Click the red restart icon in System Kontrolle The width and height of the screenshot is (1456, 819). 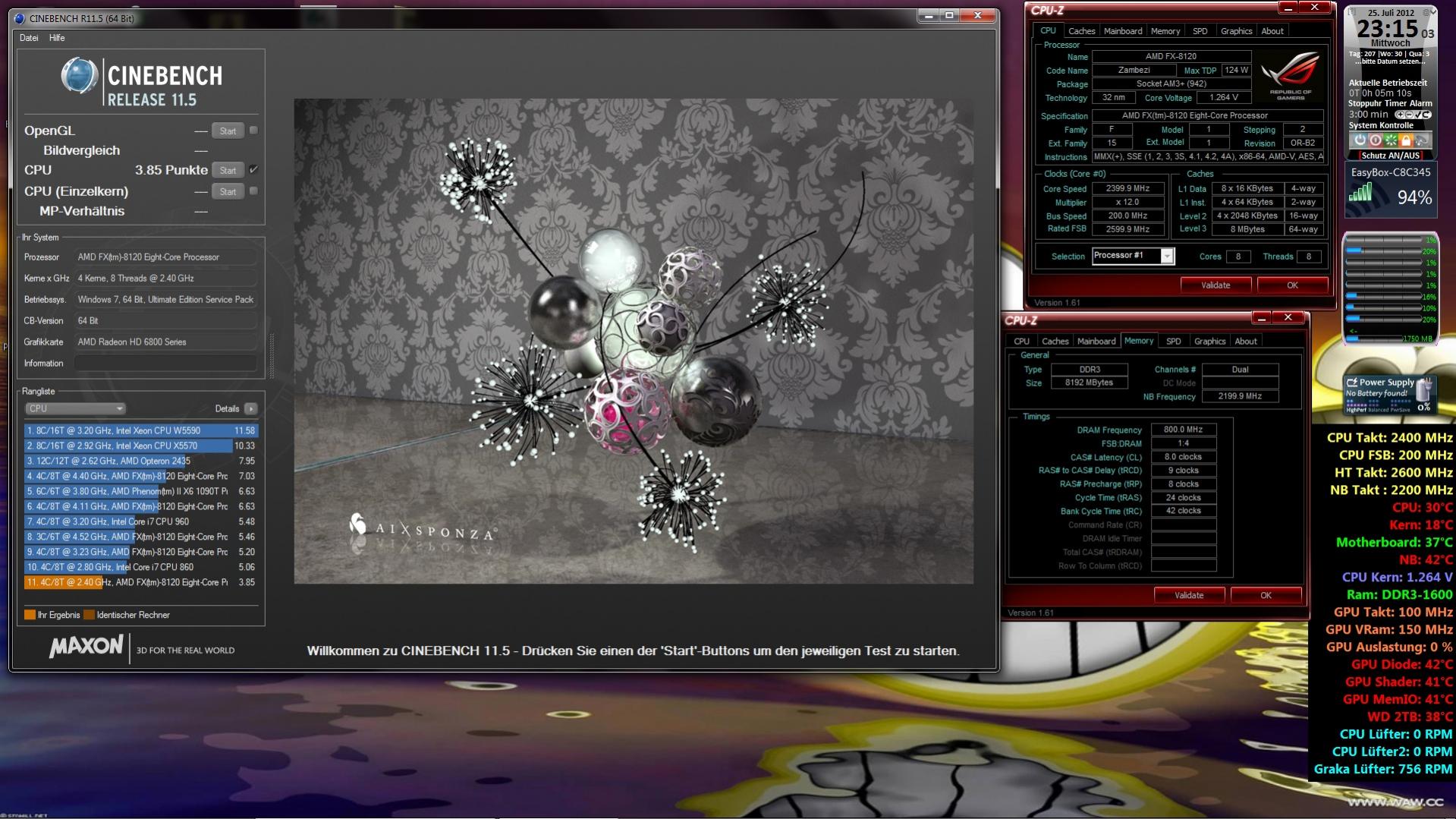(1375, 140)
